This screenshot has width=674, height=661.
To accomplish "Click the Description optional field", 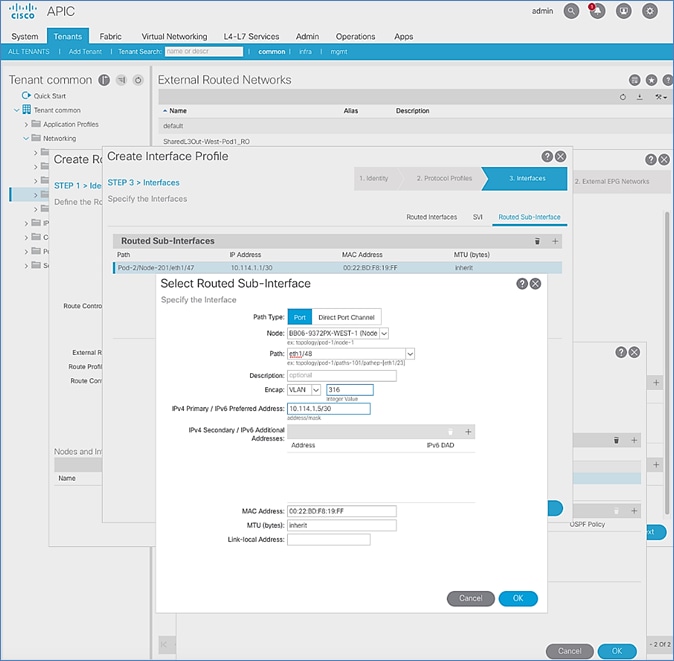I will tap(342, 376).
